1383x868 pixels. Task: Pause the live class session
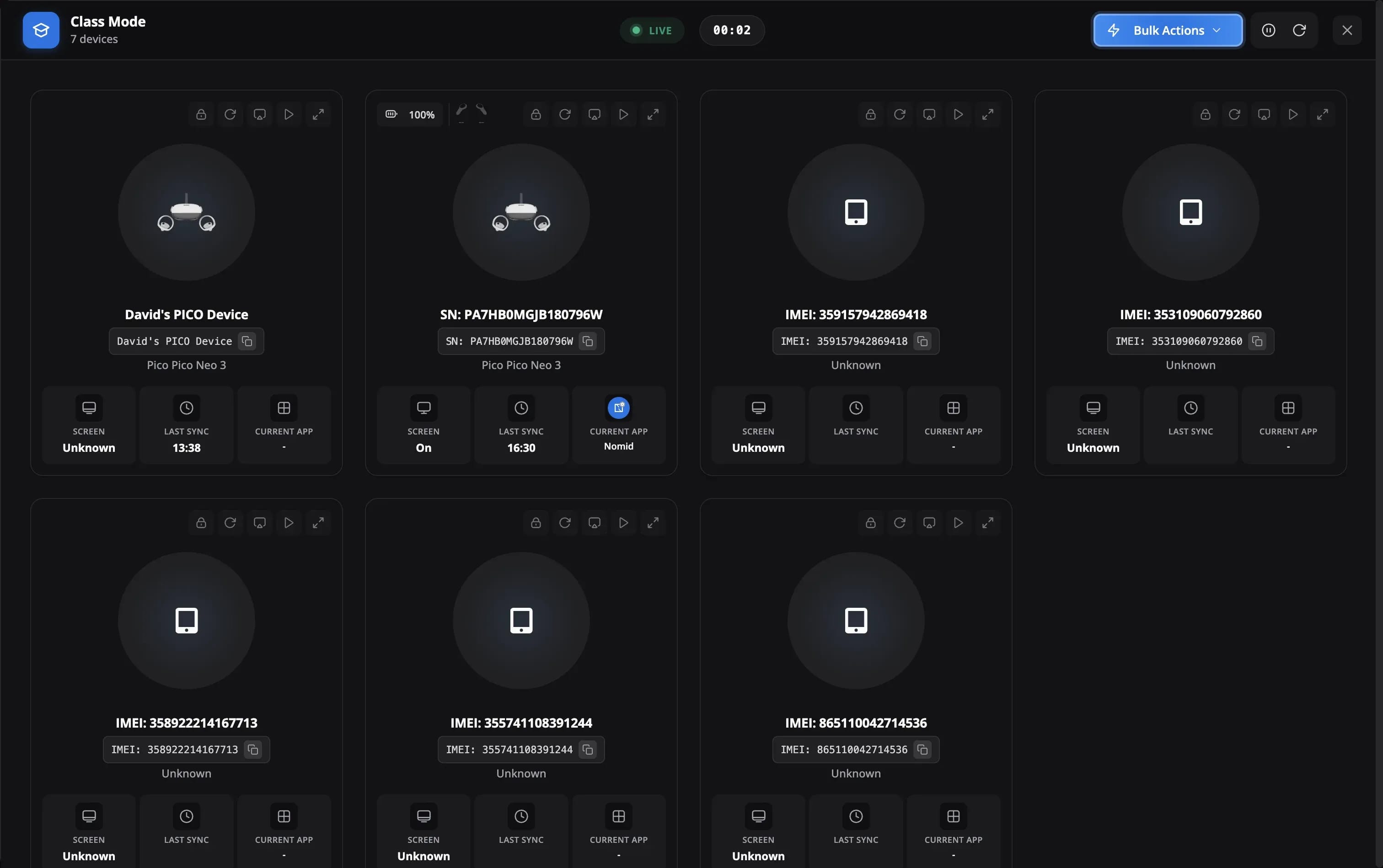point(1268,31)
